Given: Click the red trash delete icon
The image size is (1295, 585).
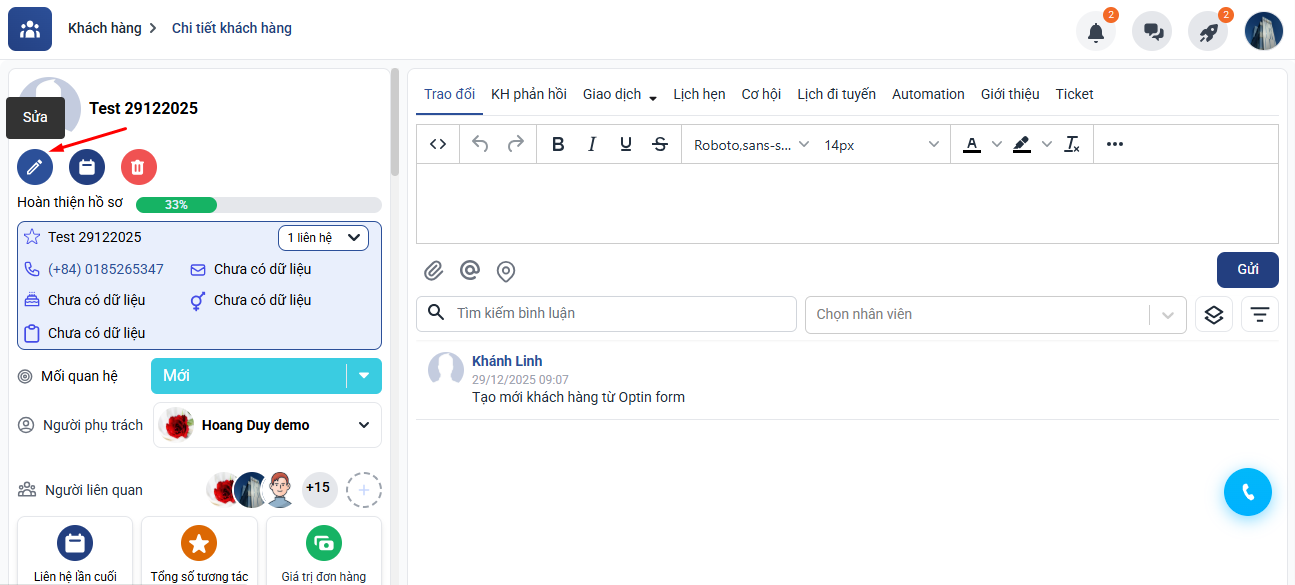Looking at the screenshot, I should [139, 167].
